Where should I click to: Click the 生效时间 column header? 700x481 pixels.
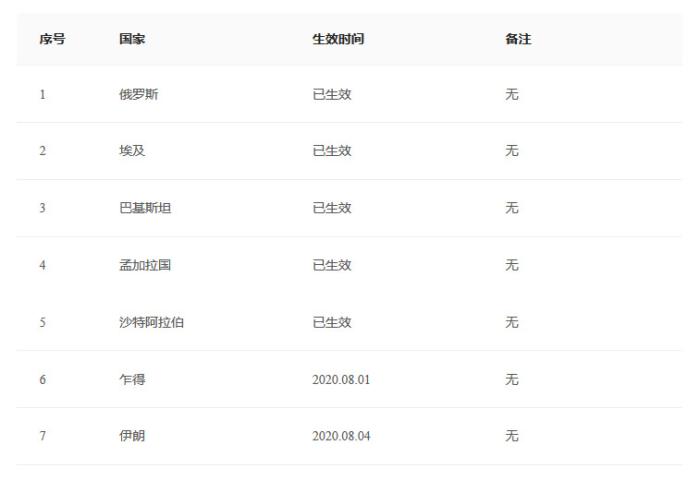pos(338,39)
